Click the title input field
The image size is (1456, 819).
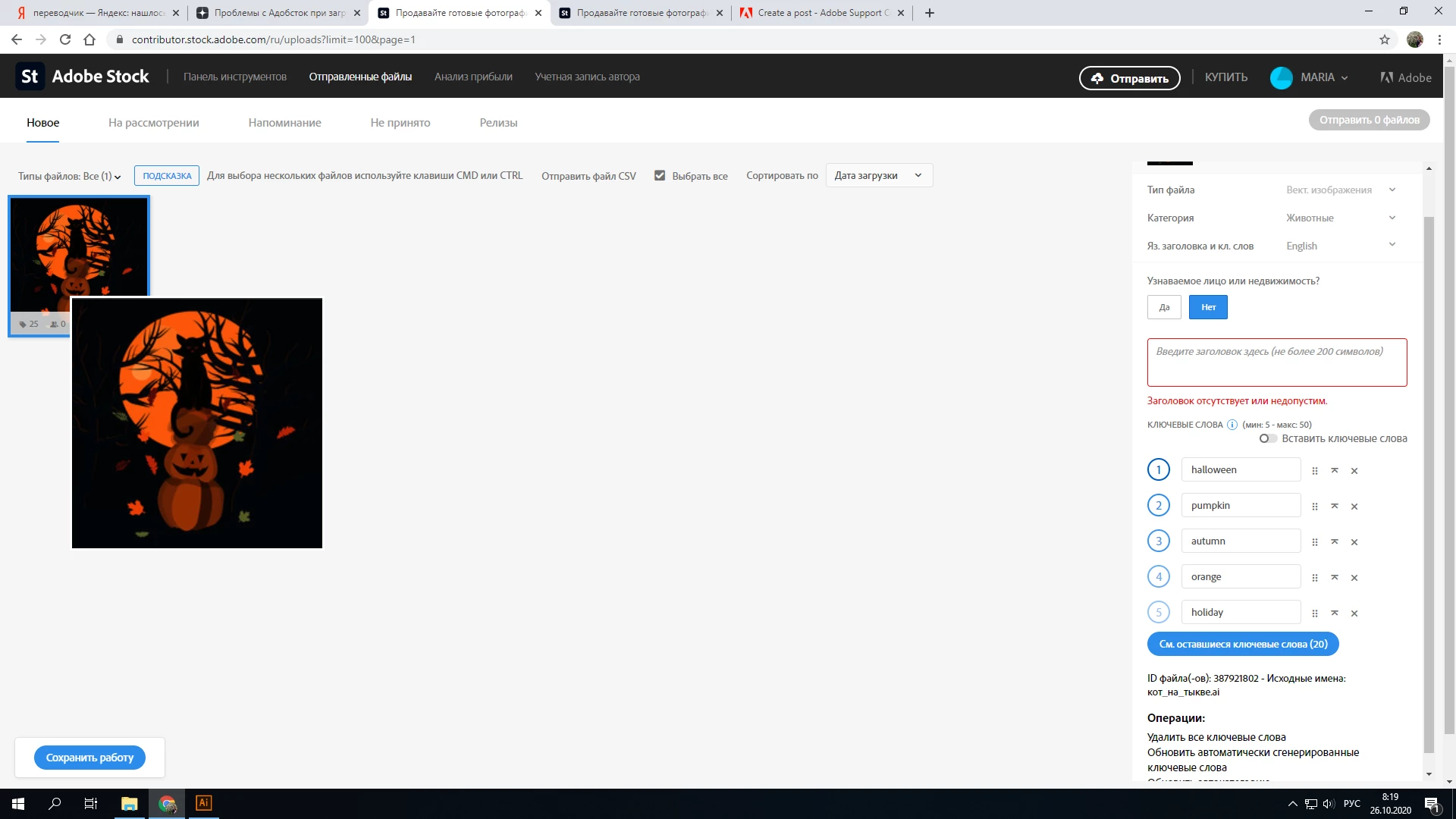(x=1276, y=362)
